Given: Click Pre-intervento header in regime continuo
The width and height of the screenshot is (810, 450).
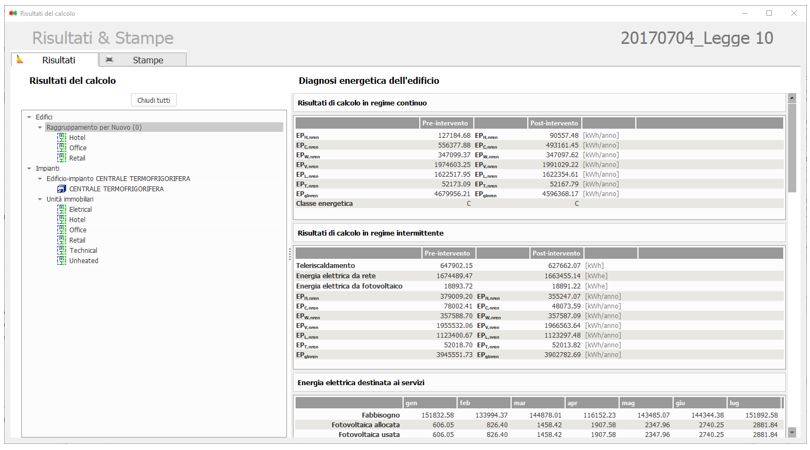Looking at the screenshot, I should (x=445, y=123).
